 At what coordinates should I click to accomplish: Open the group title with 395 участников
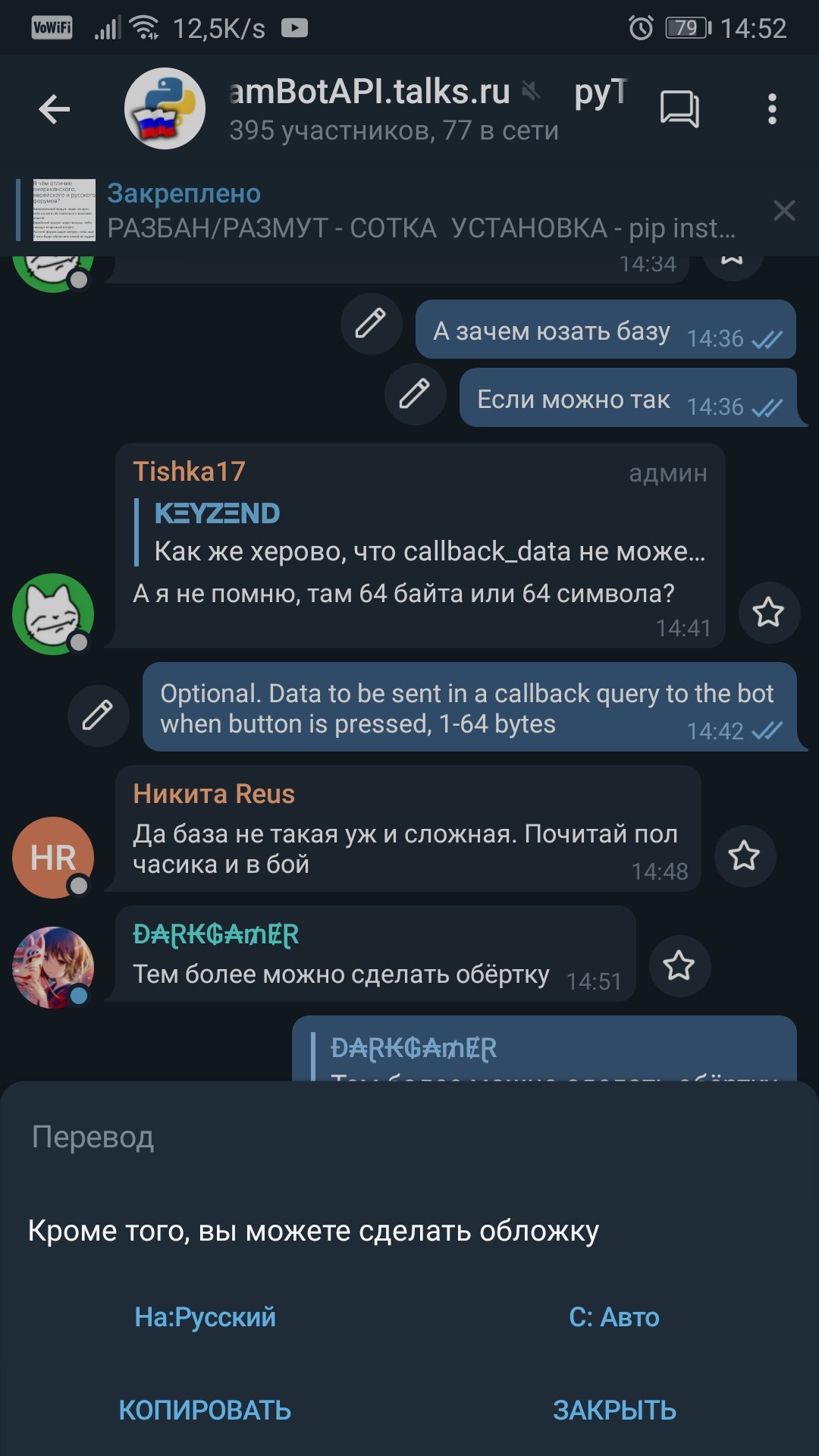394,109
